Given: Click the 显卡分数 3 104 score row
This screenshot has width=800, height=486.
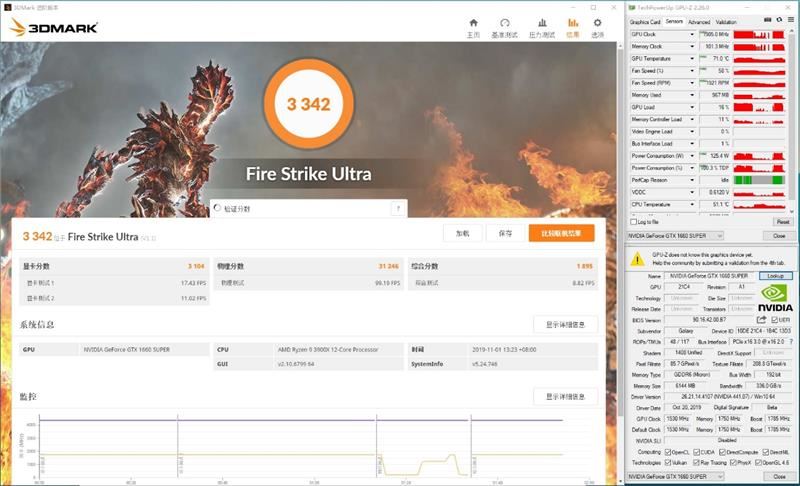Looking at the screenshot, I should [114, 266].
